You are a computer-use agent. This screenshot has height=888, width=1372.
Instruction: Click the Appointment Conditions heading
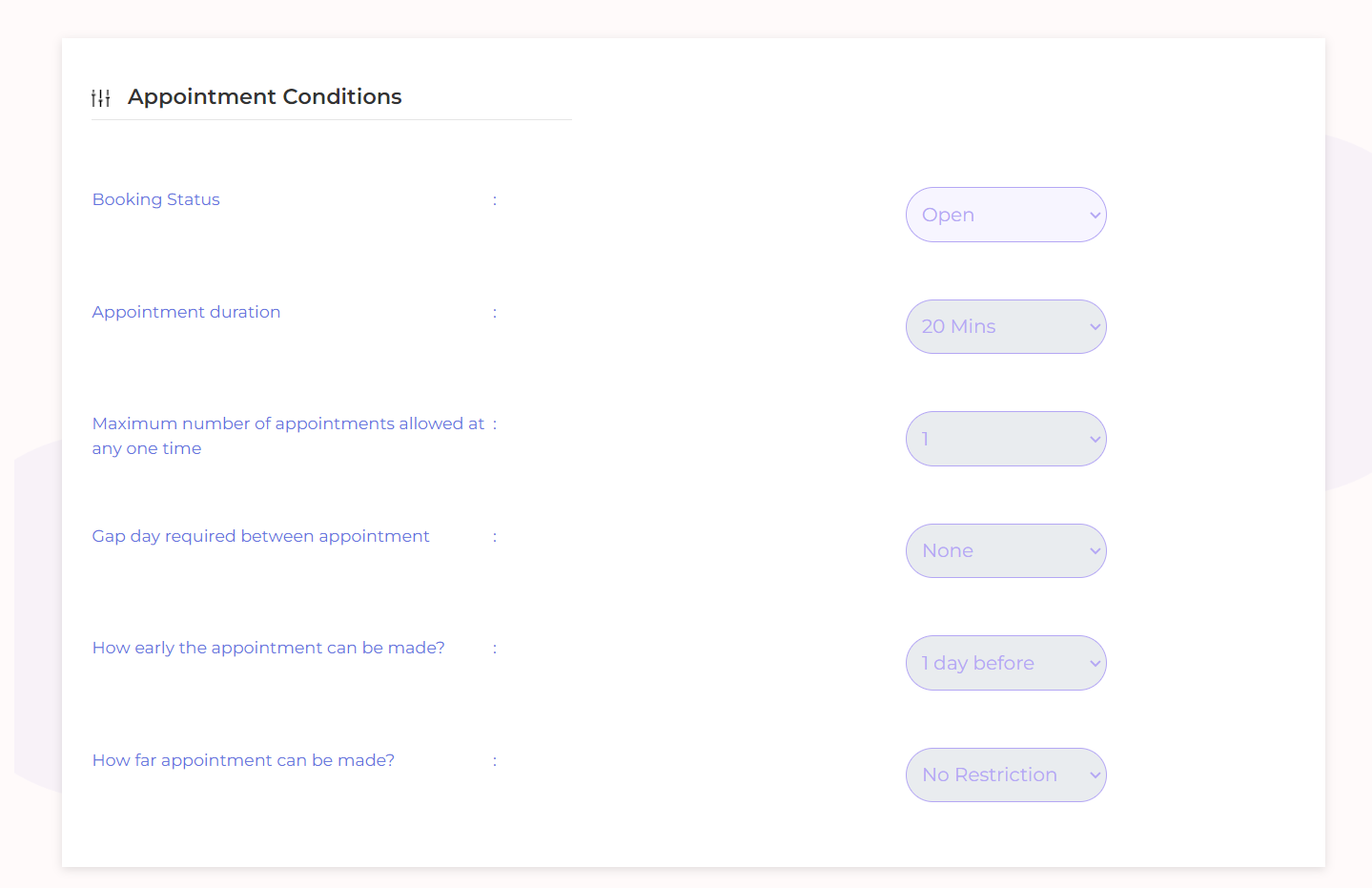coord(265,97)
